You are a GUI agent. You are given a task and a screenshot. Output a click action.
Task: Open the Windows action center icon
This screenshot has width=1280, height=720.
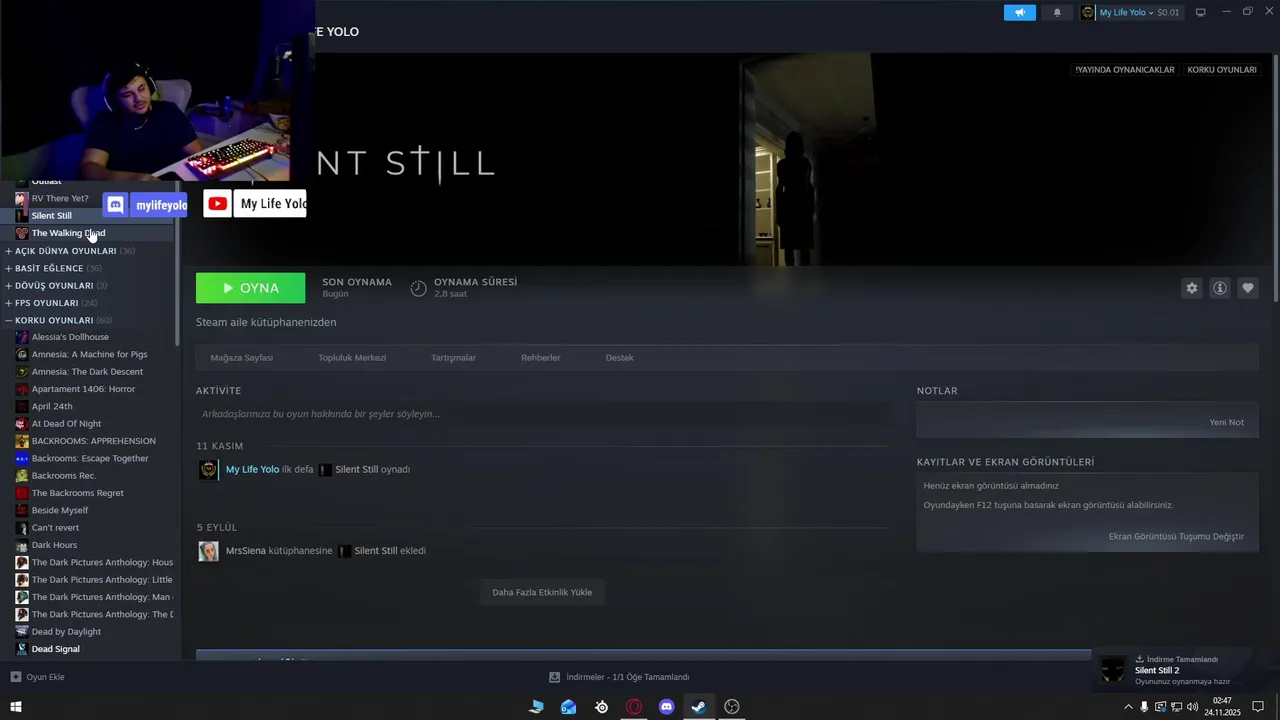coord(1258,707)
